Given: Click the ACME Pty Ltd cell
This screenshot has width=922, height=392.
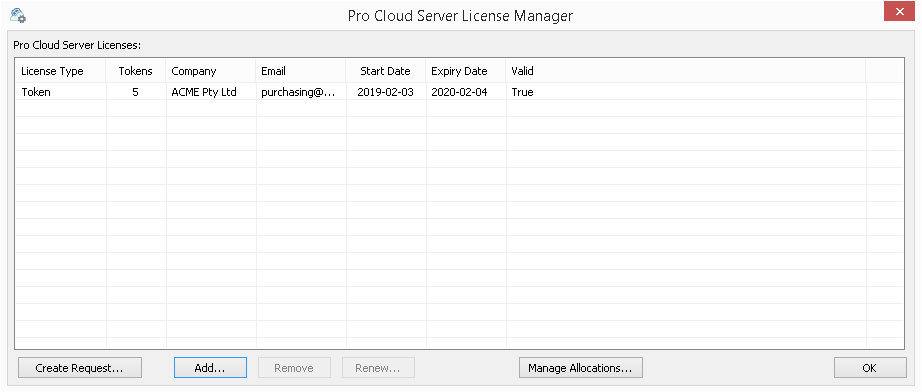Looking at the screenshot, I should point(211,92).
